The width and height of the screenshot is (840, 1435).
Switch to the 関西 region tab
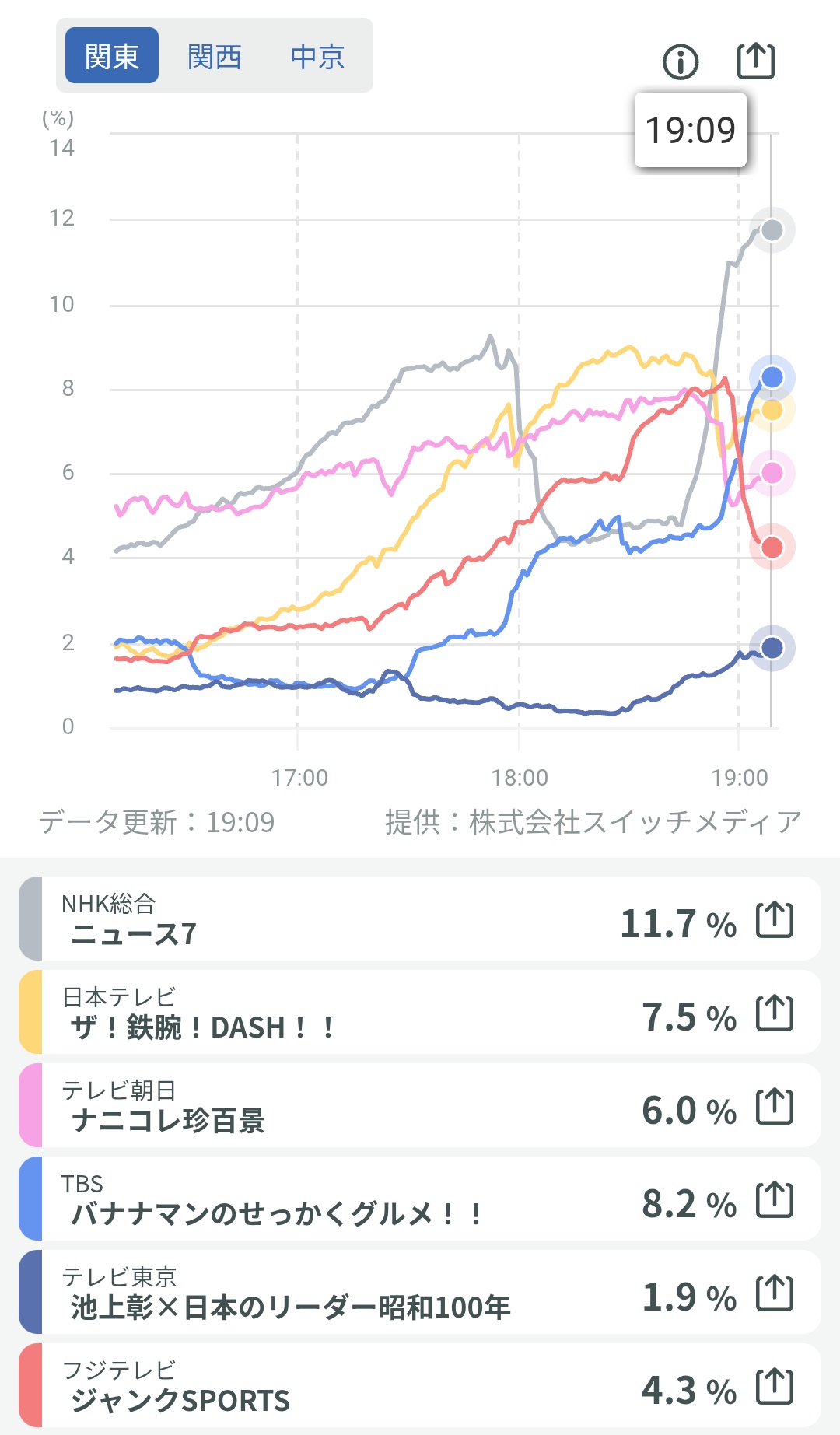214,56
